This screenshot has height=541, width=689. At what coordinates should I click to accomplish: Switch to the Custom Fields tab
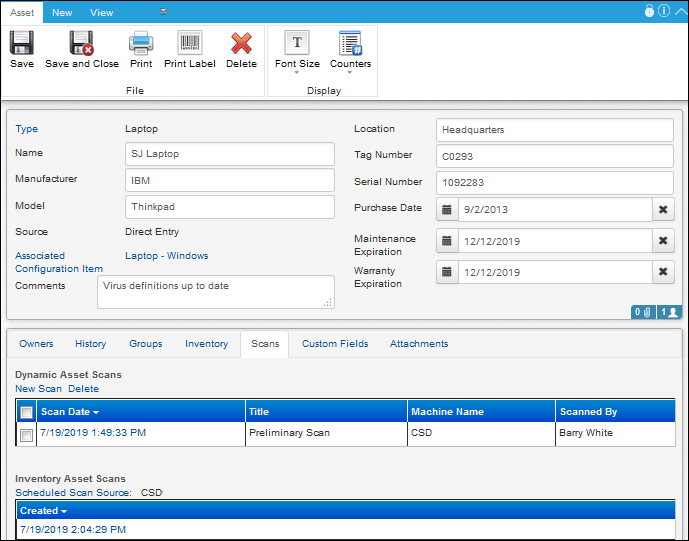click(335, 344)
